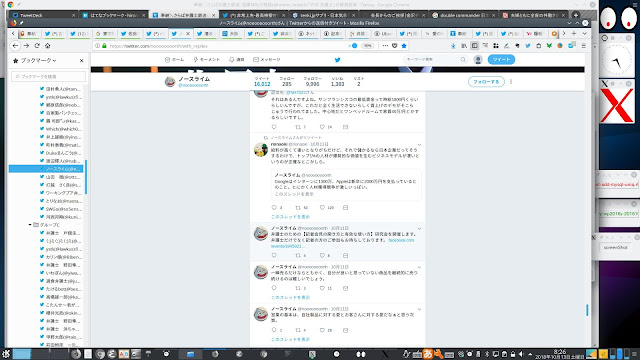The height and width of the screenshot is (360, 640).
Task: Open new tab in Chrome window
Action: 576,15
